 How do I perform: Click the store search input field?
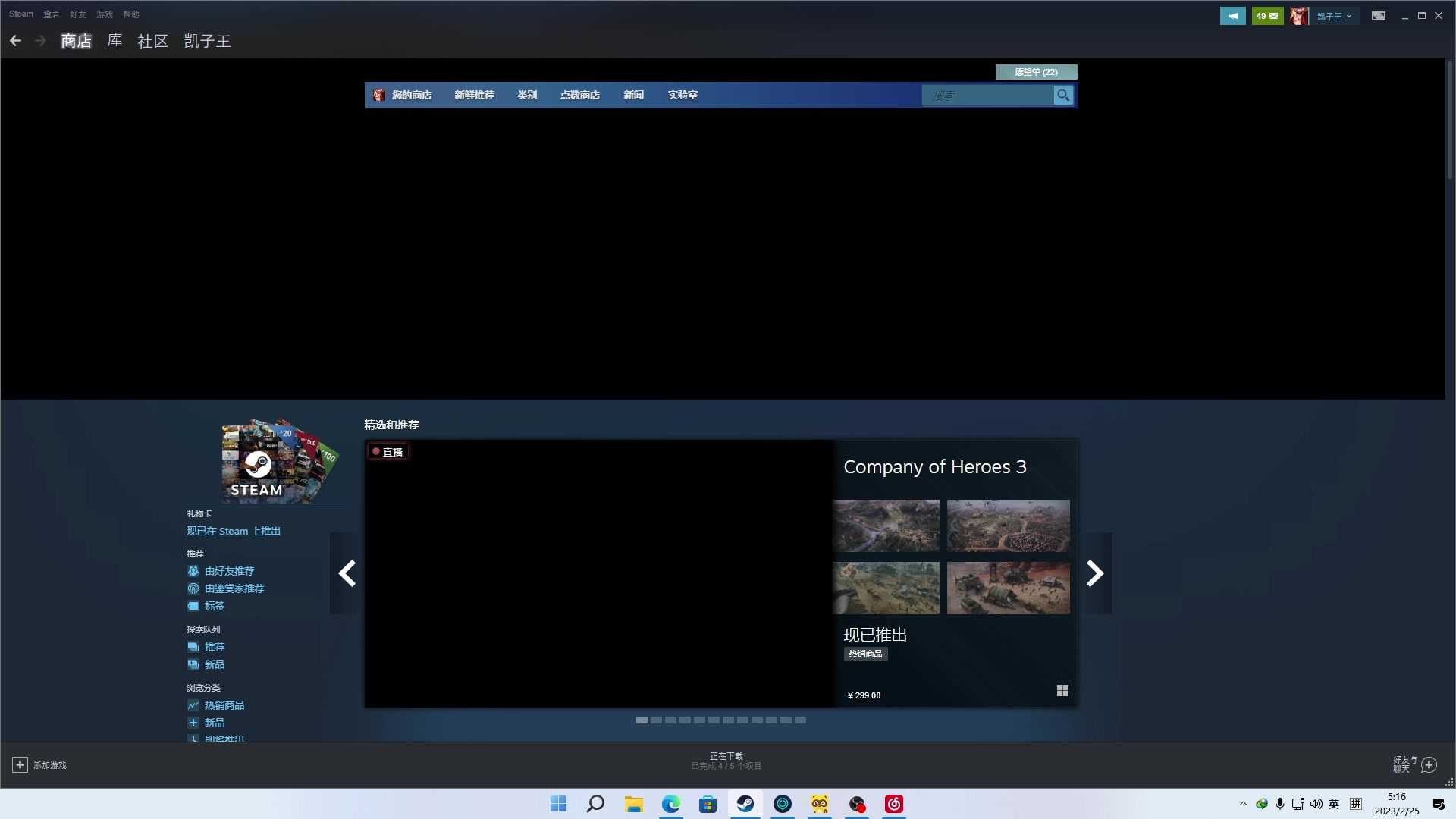pyautogui.click(x=986, y=96)
